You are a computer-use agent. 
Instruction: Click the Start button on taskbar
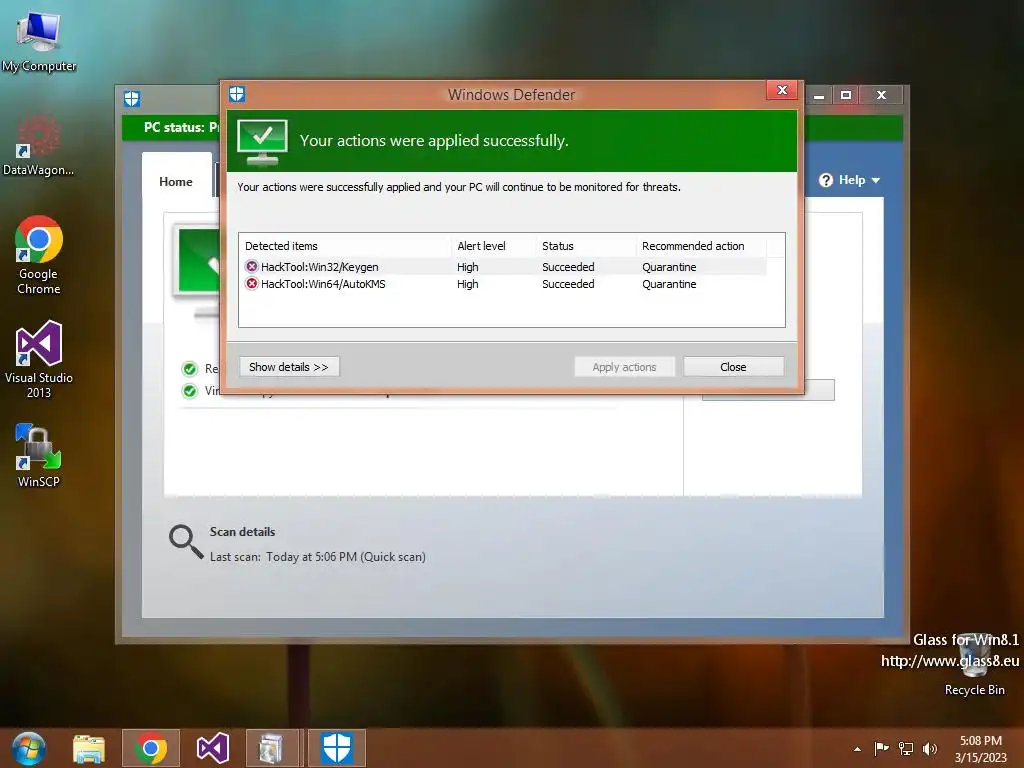coord(28,748)
